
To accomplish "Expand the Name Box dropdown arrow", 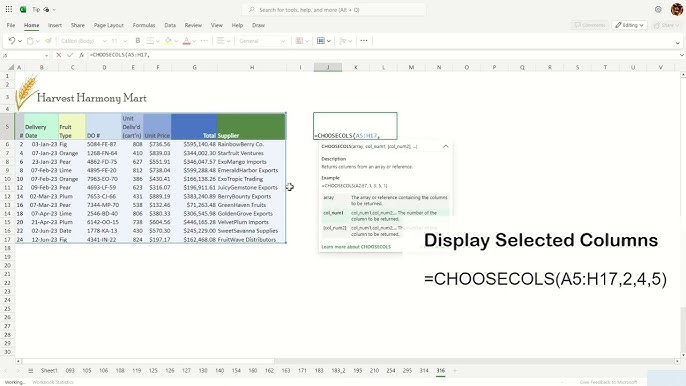I will (46, 56).
